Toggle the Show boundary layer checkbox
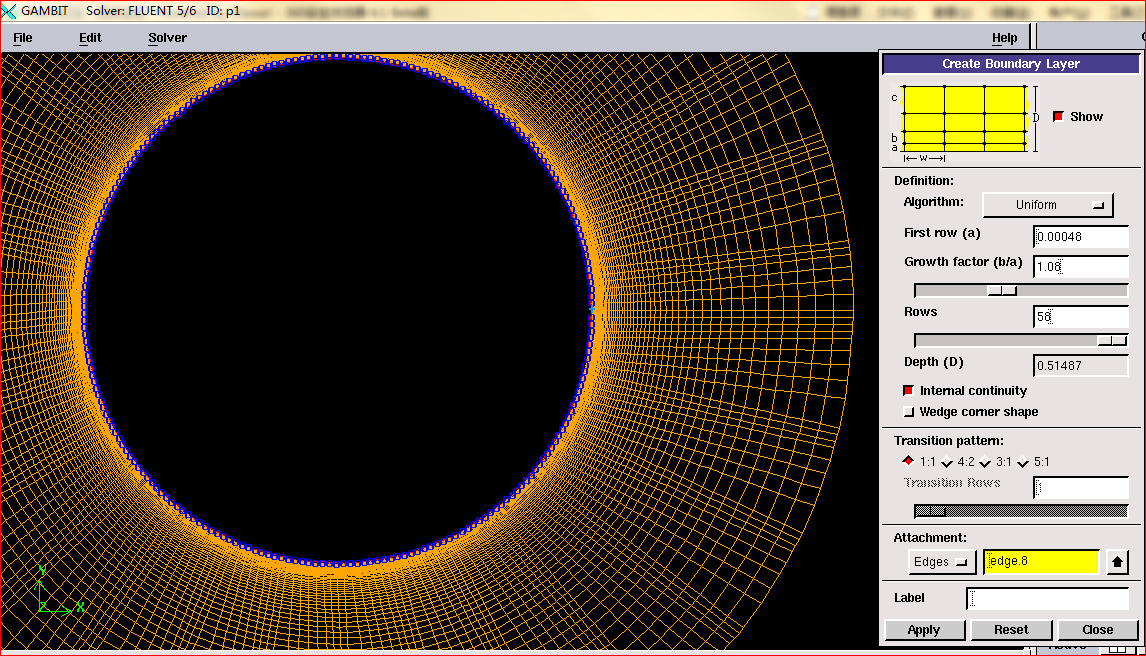This screenshot has height=656, width=1146. 1058,117
